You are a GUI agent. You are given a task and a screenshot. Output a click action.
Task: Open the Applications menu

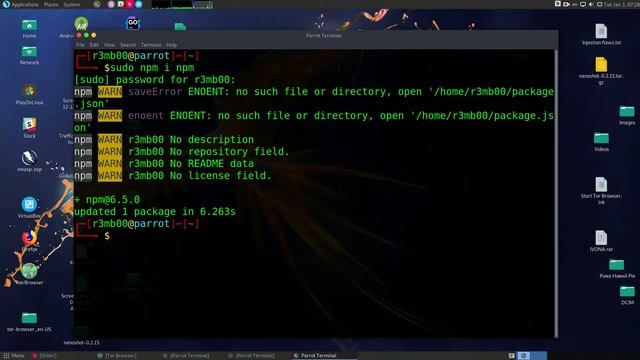tap(25, 4)
